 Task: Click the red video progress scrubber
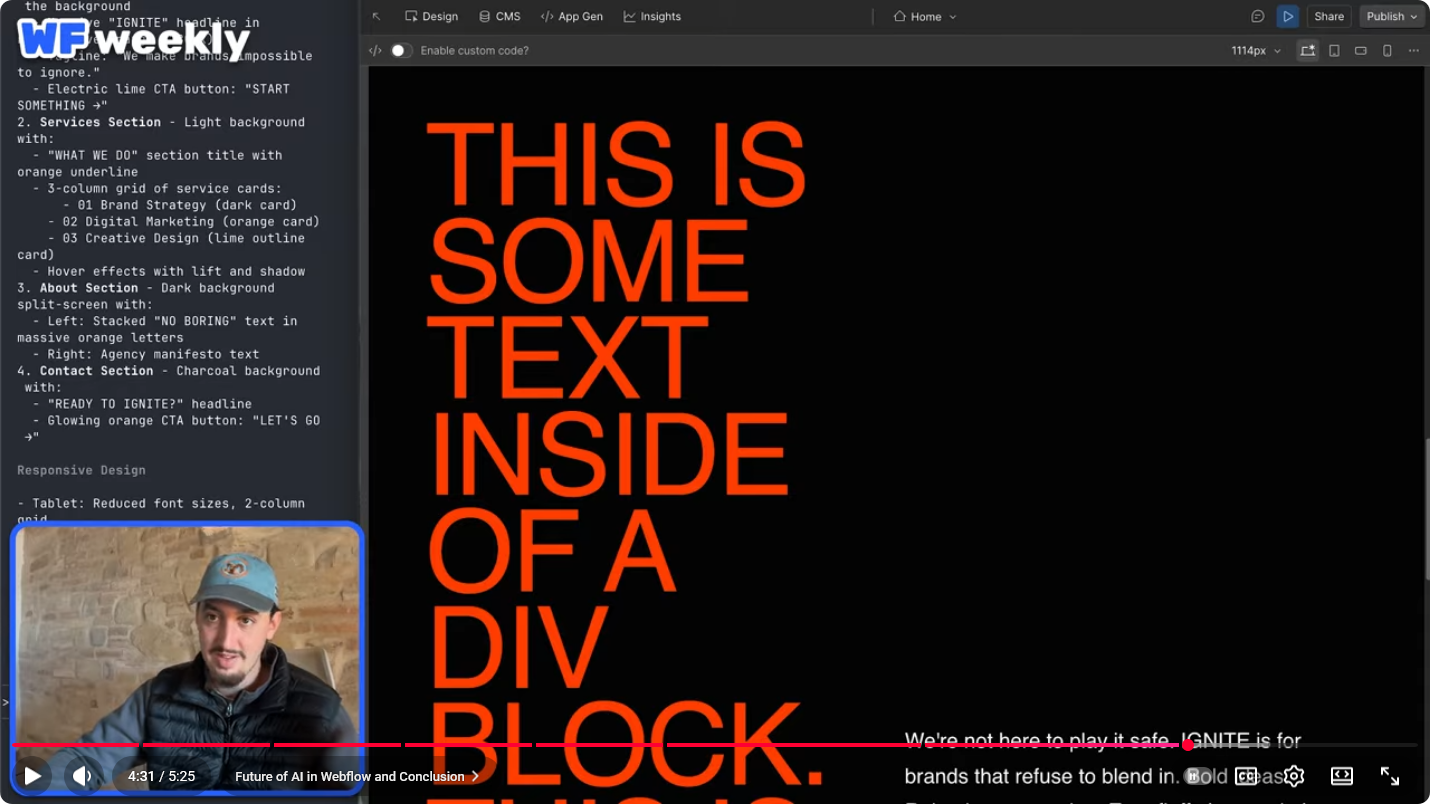(x=1188, y=745)
